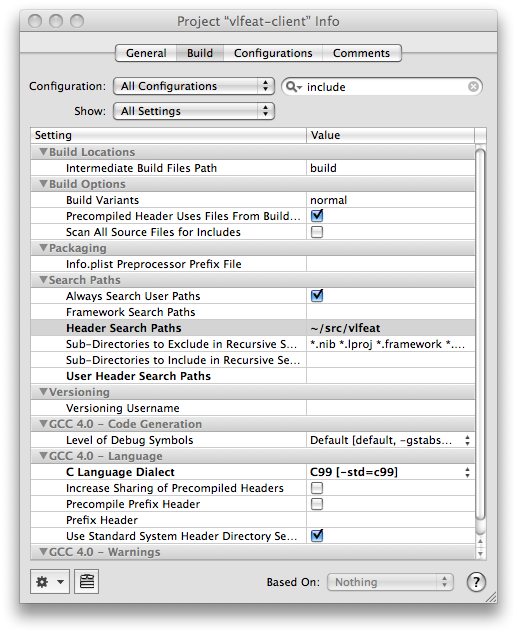Click the disabled Based On popup
Image resolution: width=517 pixels, height=633 pixels.
coord(390,582)
